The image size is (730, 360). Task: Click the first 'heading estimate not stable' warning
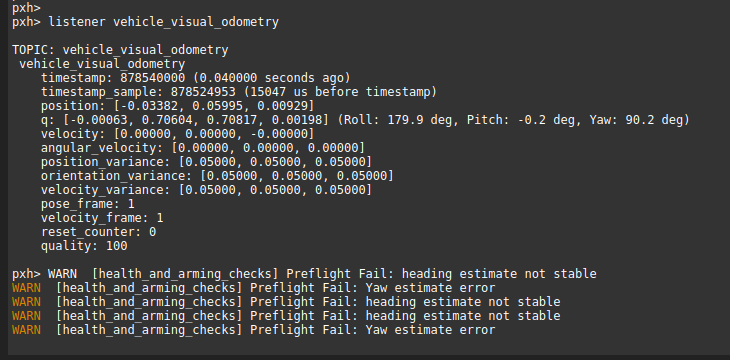[x=322, y=273]
